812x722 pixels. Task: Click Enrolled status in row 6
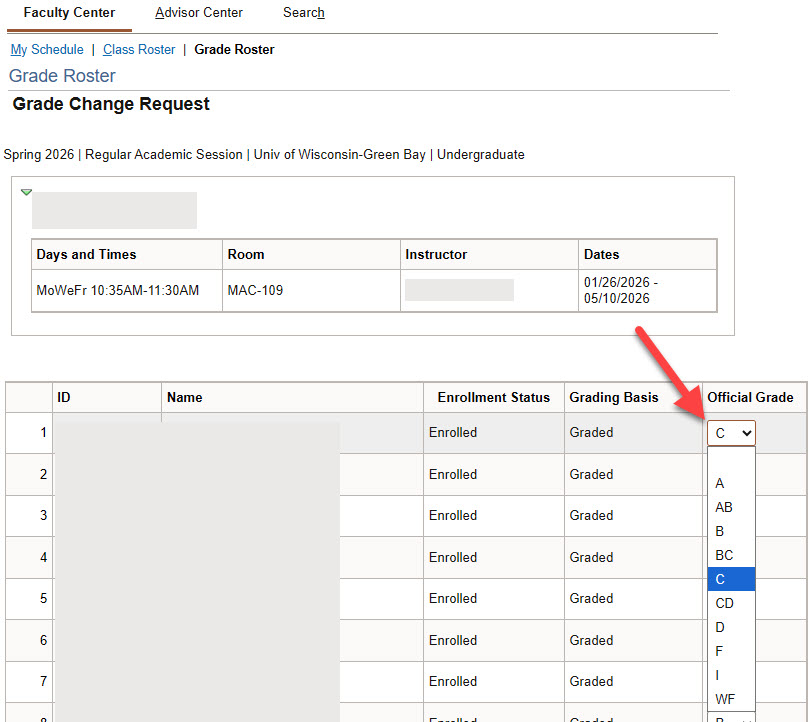coord(453,640)
